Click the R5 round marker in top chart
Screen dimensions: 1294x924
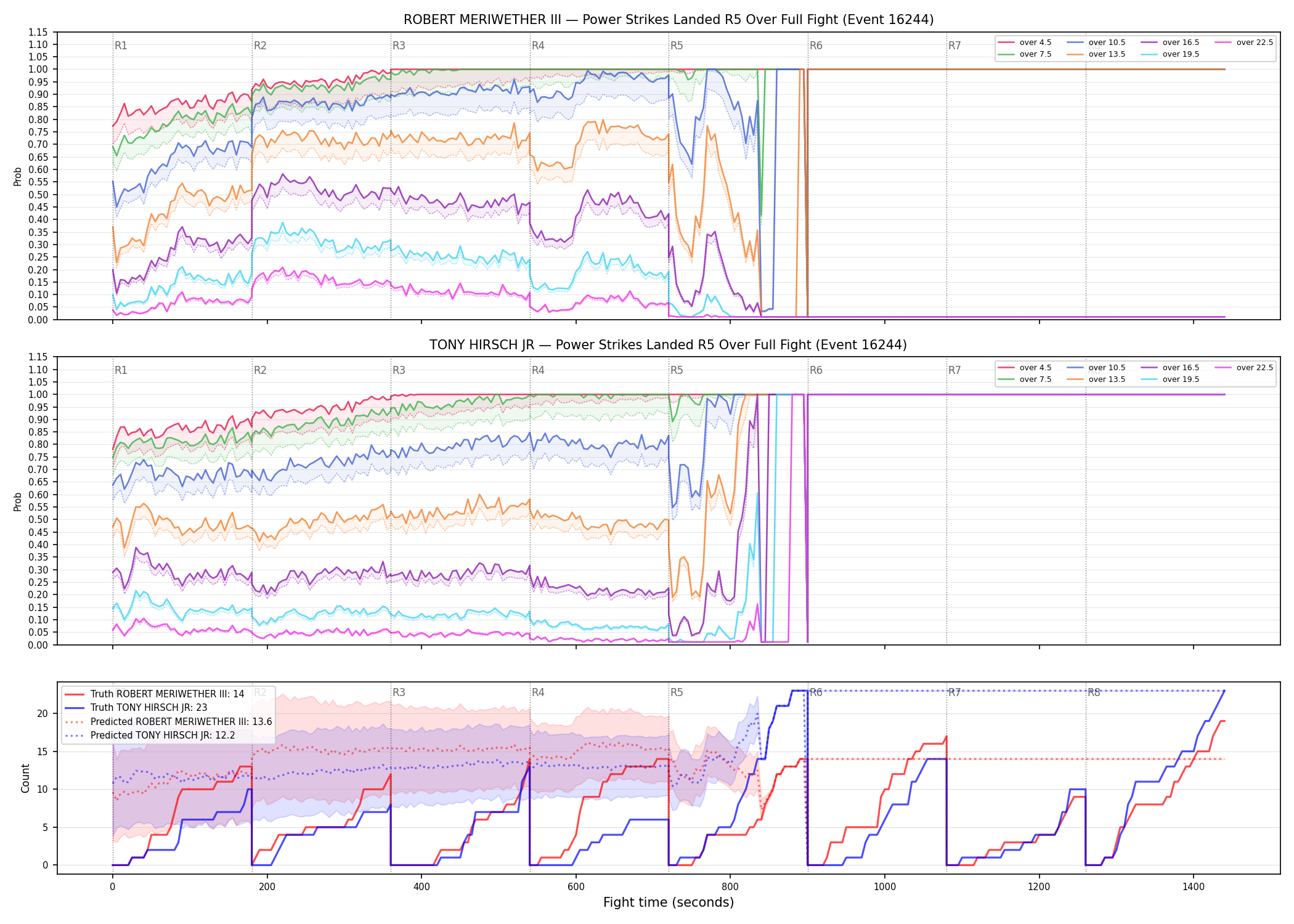[x=677, y=46]
